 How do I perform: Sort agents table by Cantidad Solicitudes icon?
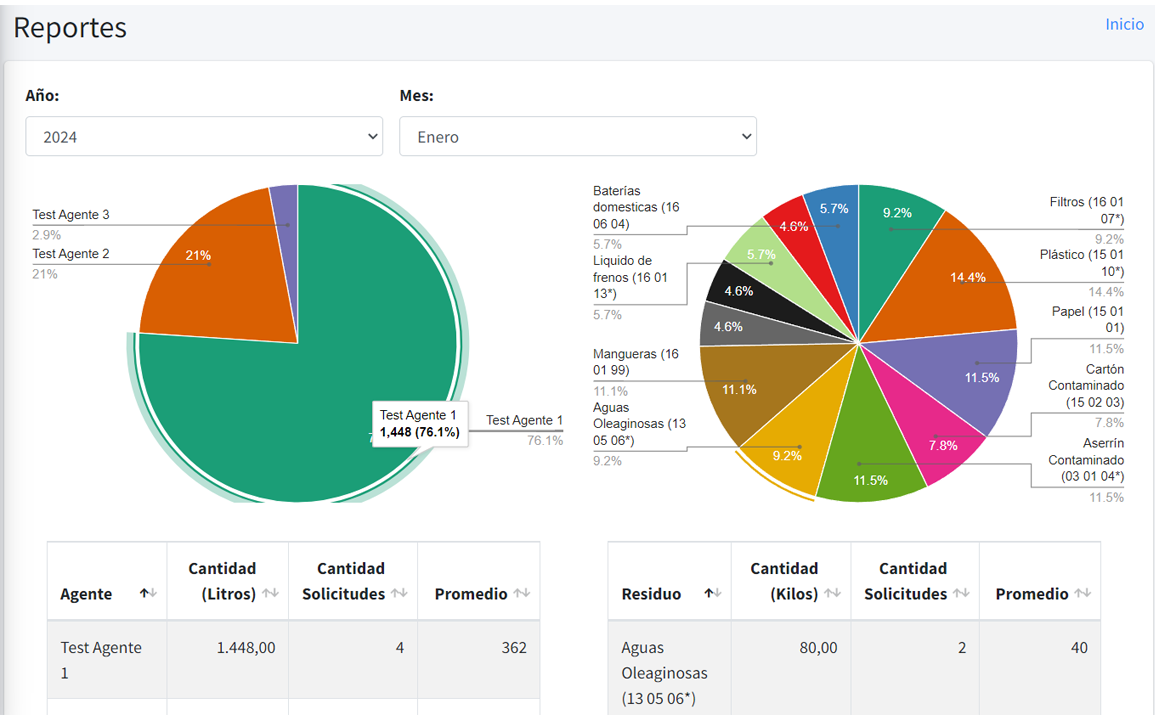pyautogui.click(x=399, y=594)
